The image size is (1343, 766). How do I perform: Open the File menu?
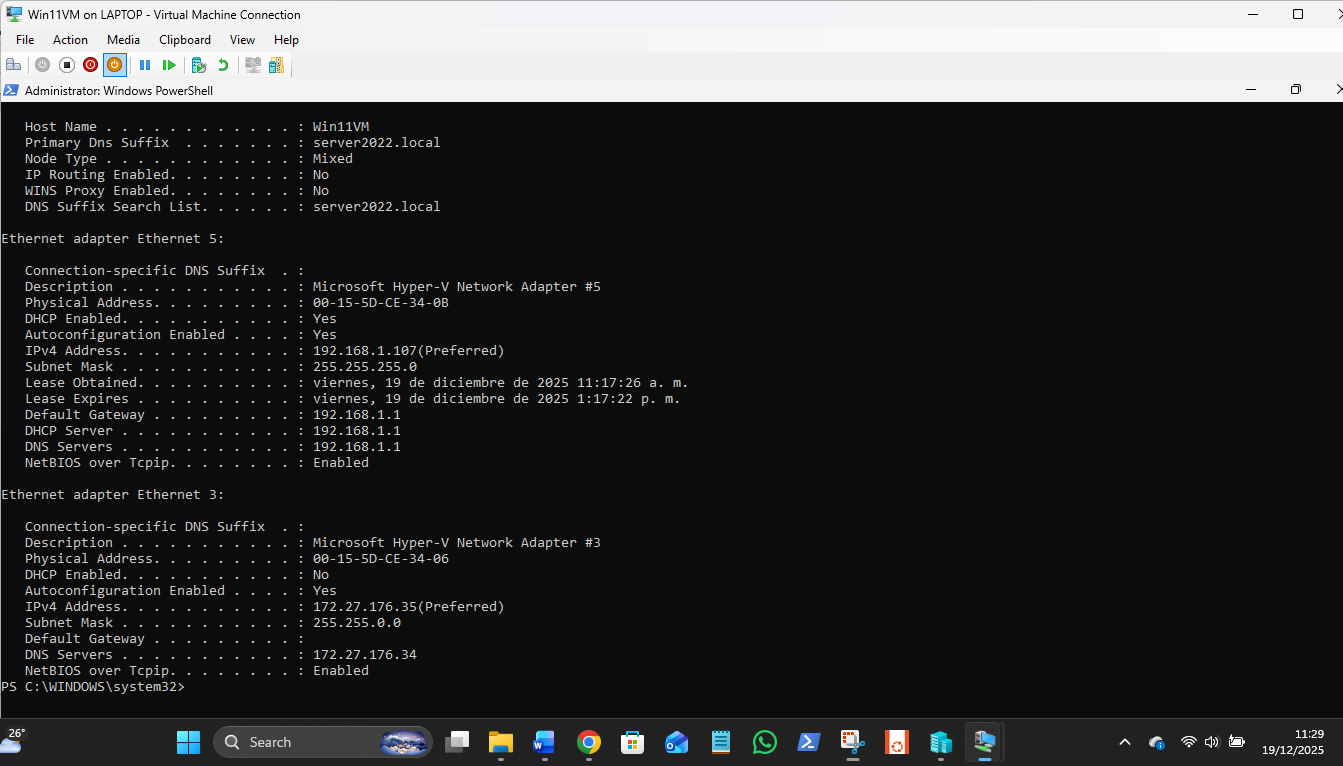25,40
